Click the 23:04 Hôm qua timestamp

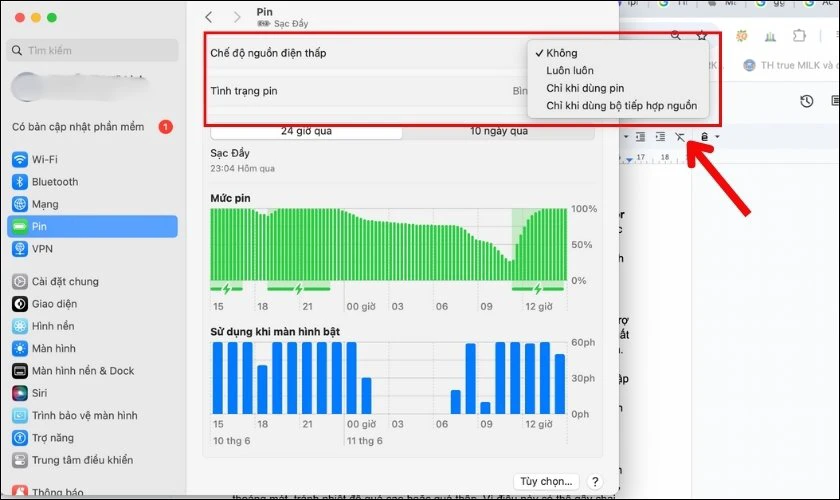pos(242,168)
